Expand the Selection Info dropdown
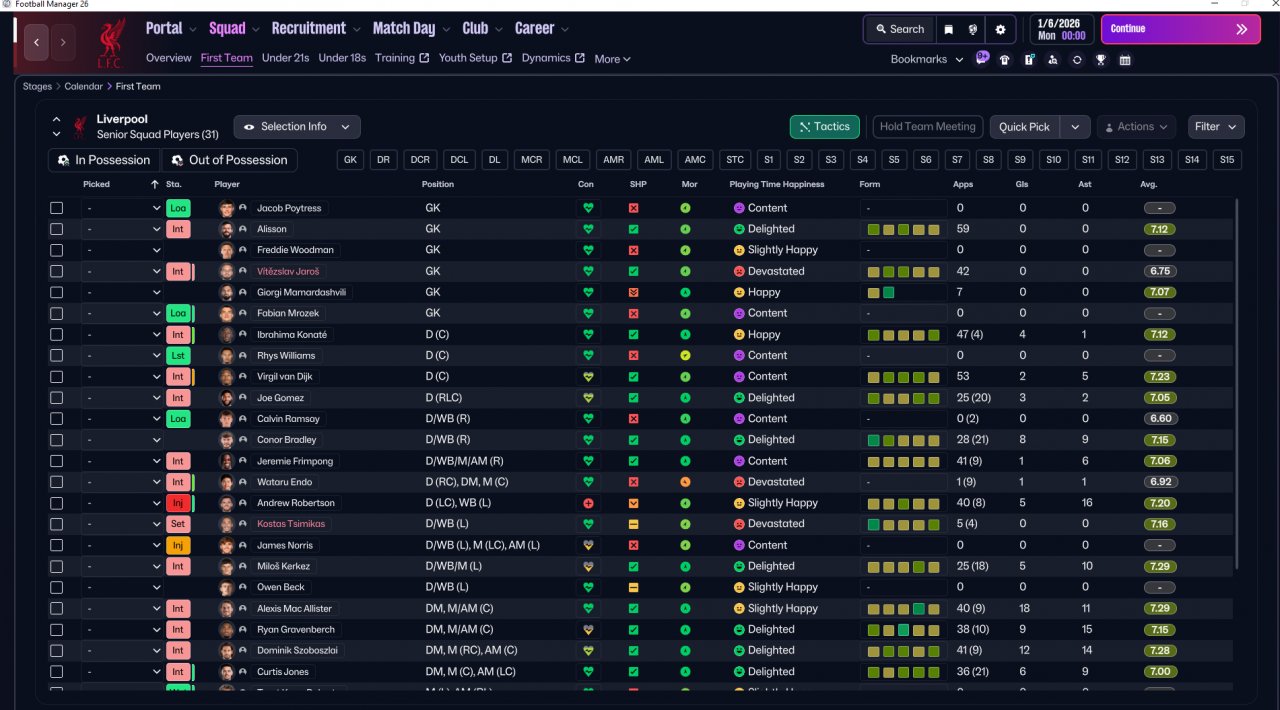Viewport: 1280px width, 710px height. (297, 127)
